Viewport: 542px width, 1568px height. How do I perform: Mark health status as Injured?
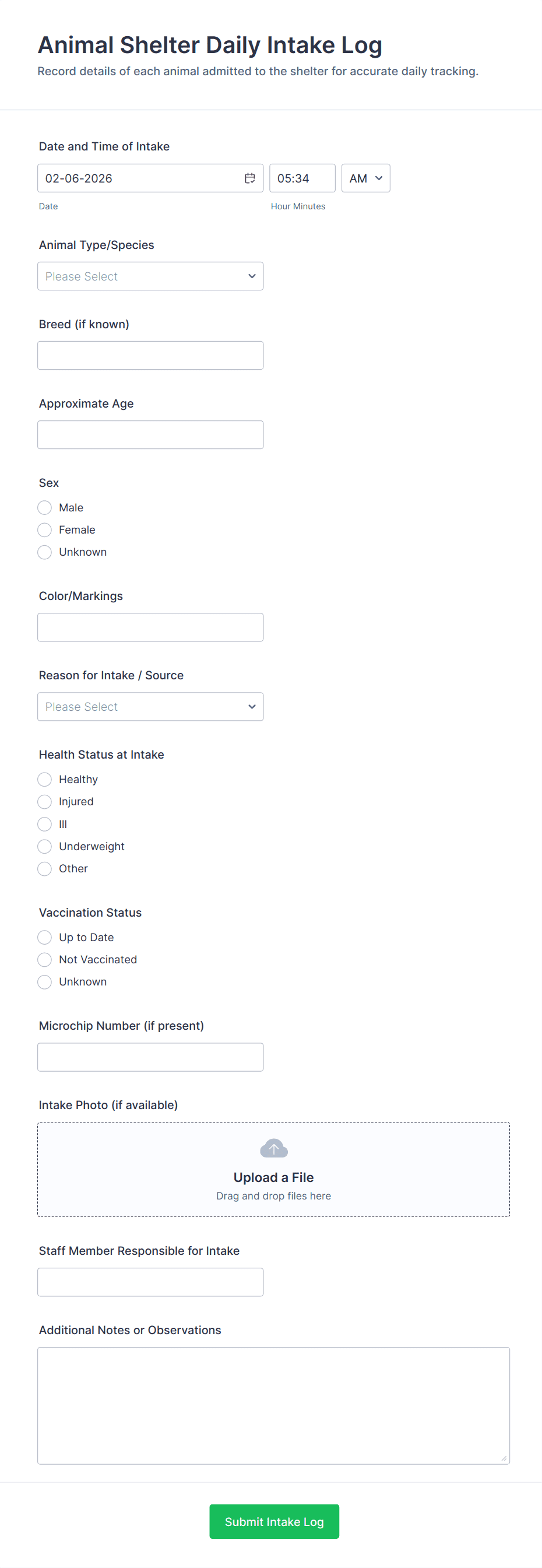click(44, 802)
